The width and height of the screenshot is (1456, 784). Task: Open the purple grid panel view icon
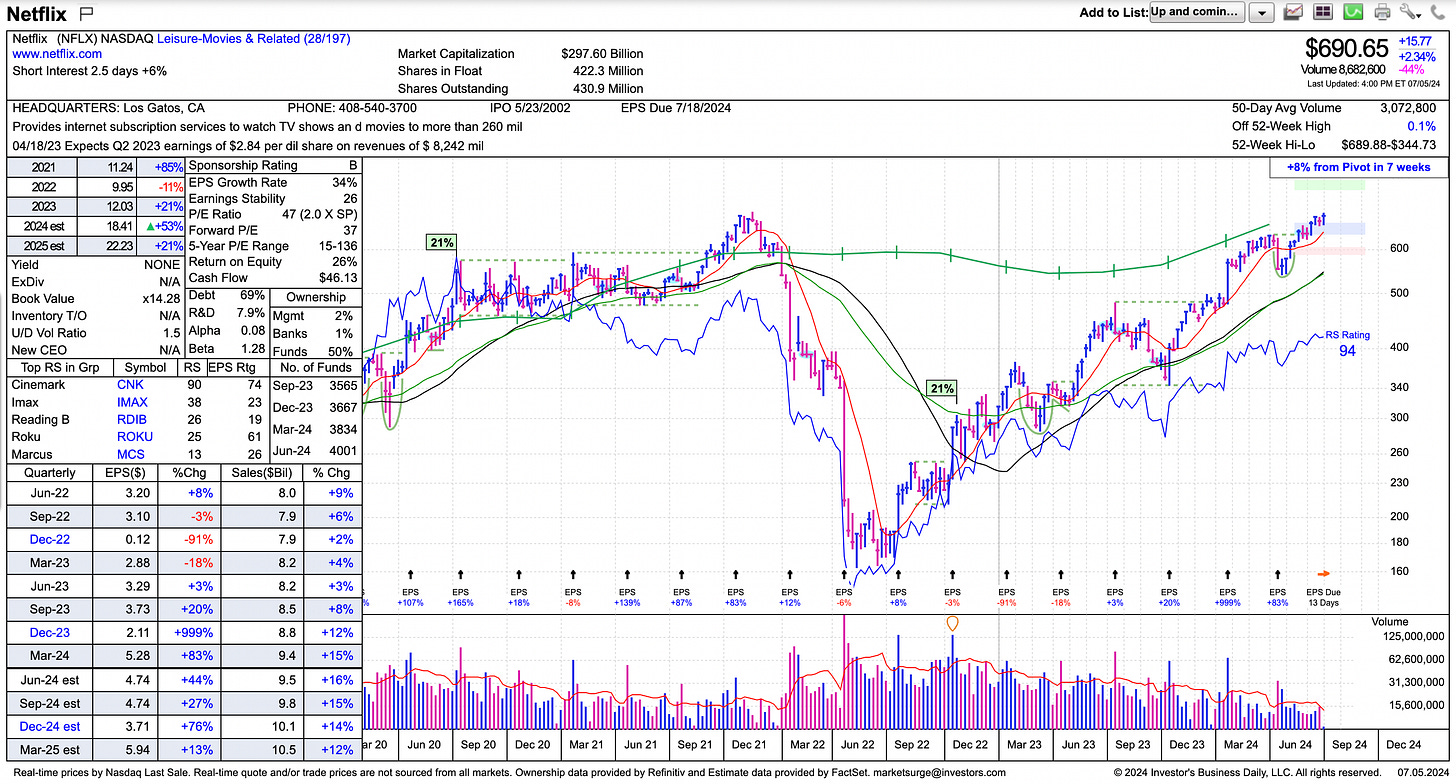coord(1323,12)
